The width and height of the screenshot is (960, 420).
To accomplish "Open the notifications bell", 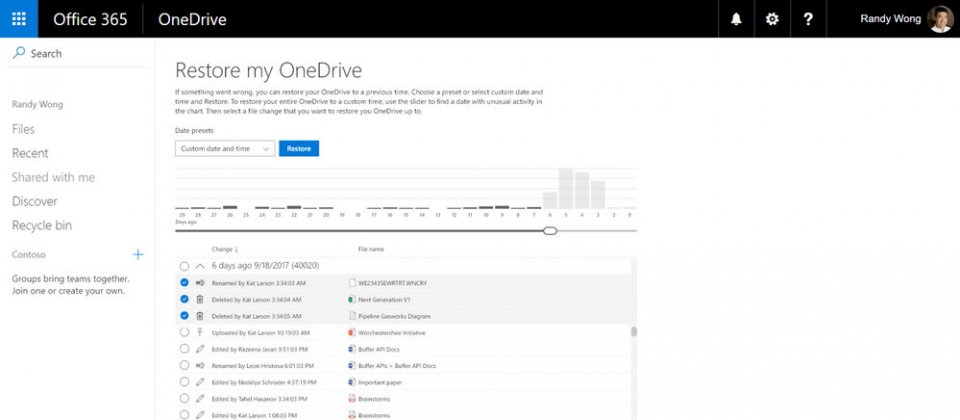I will (x=737, y=19).
